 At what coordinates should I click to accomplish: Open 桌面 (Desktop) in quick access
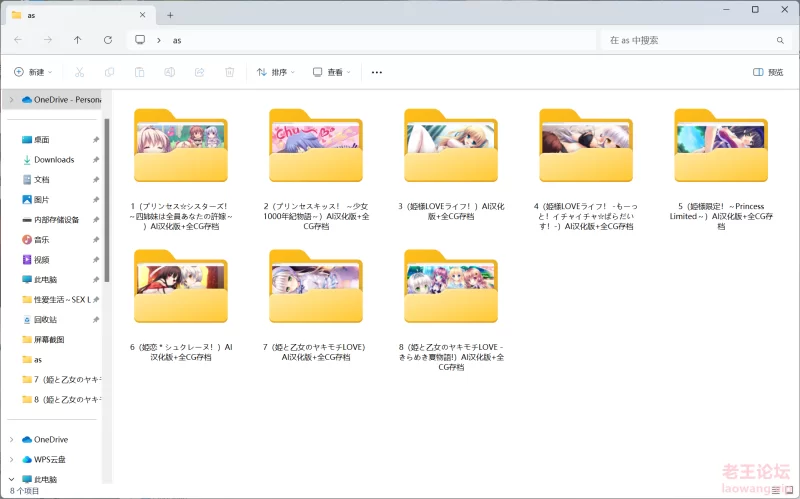tap(36, 139)
